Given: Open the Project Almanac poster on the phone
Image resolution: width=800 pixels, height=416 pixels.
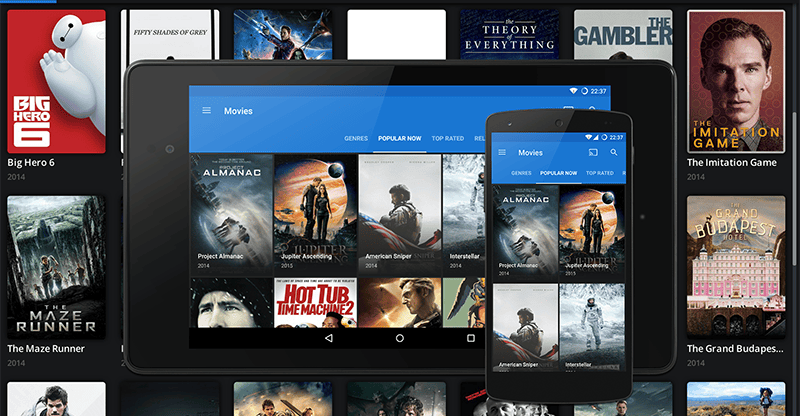Looking at the screenshot, I should pos(525,233).
